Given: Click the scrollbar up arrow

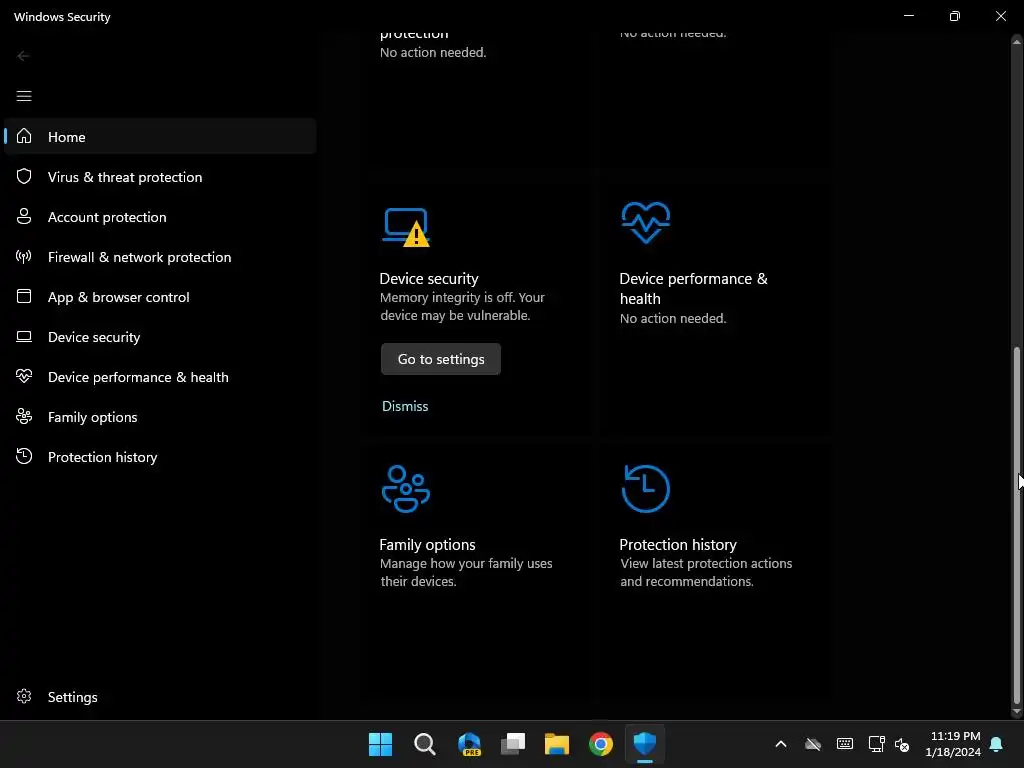Looking at the screenshot, I should pyautogui.click(x=1016, y=41).
